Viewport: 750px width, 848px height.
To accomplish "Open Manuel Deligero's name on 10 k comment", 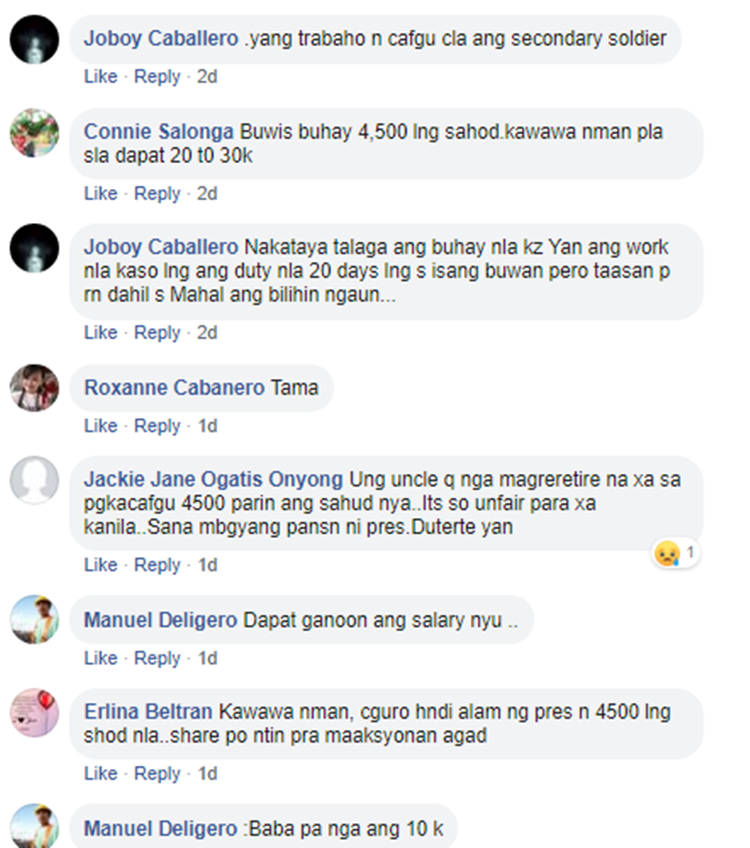I will tap(161, 829).
